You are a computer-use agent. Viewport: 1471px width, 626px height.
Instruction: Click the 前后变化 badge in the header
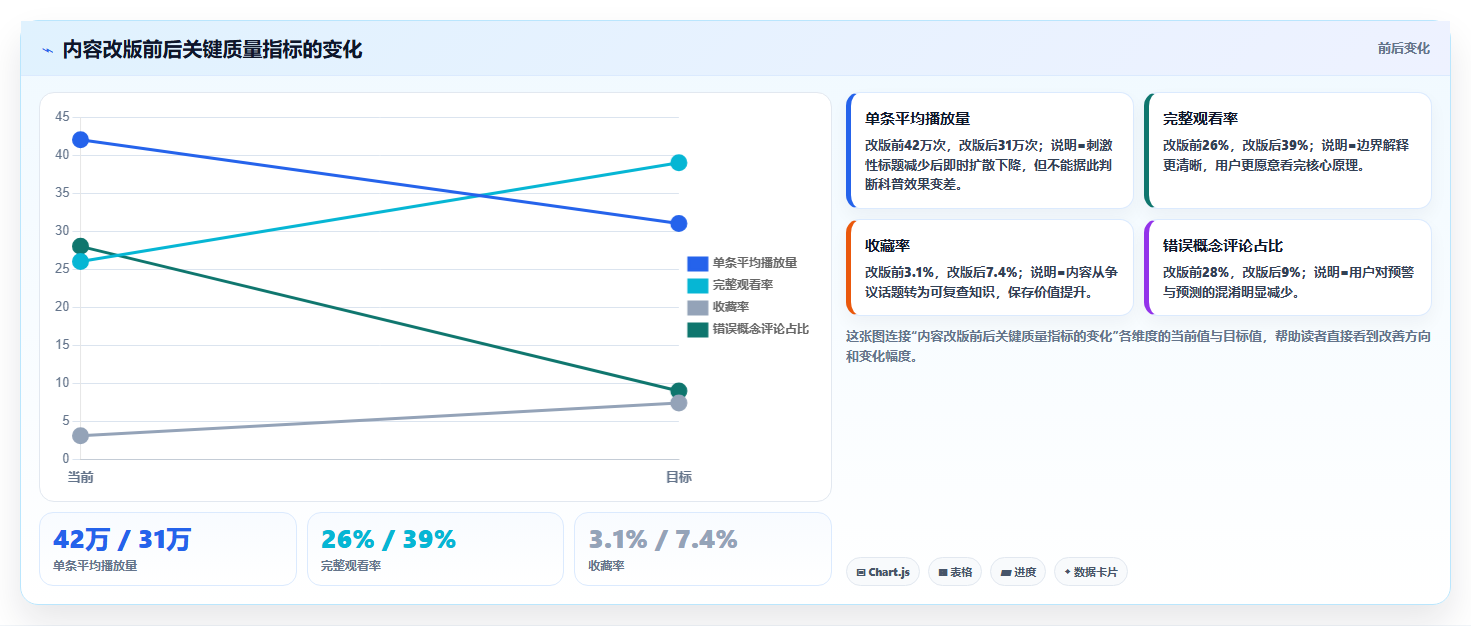pyautogui.click(x=1403, y=48)
